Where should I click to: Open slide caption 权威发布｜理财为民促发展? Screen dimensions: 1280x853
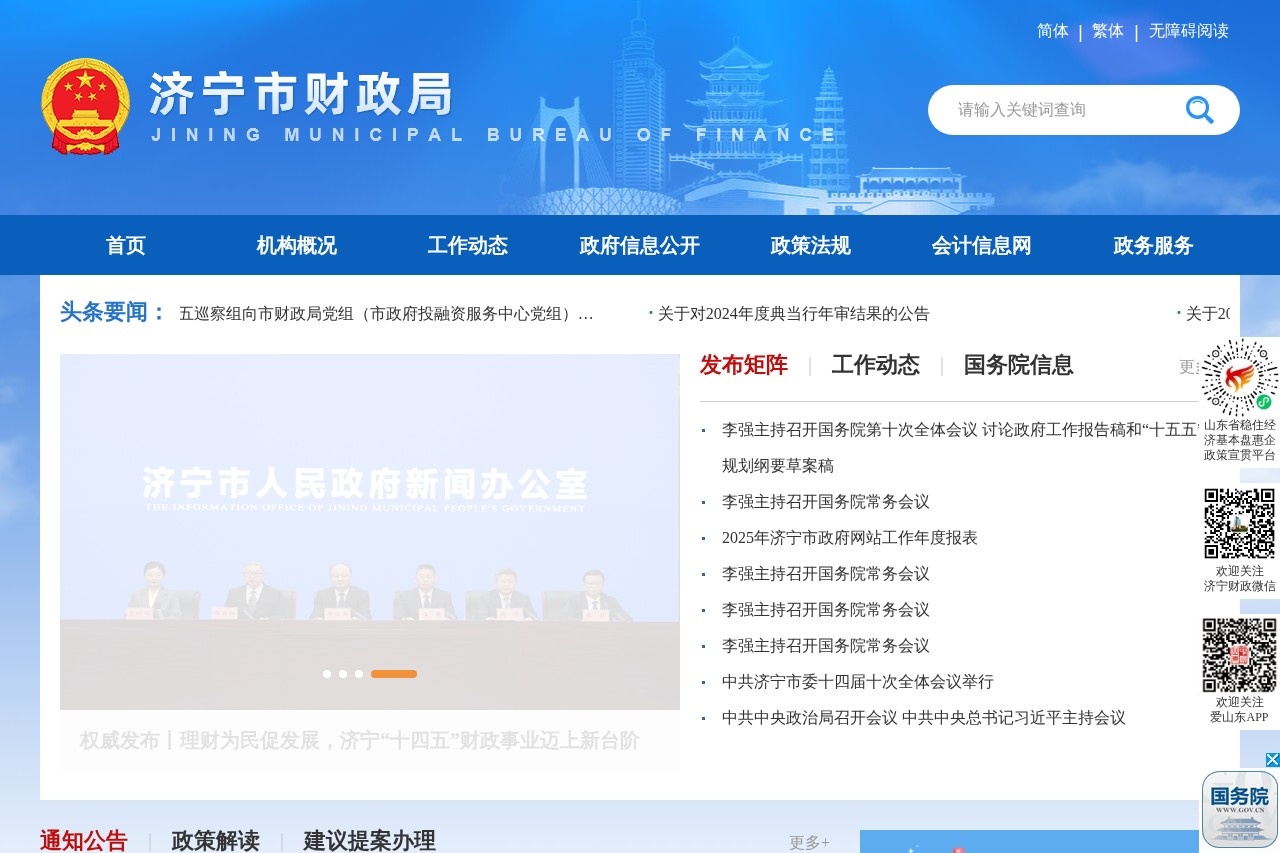tap(360, 741)
